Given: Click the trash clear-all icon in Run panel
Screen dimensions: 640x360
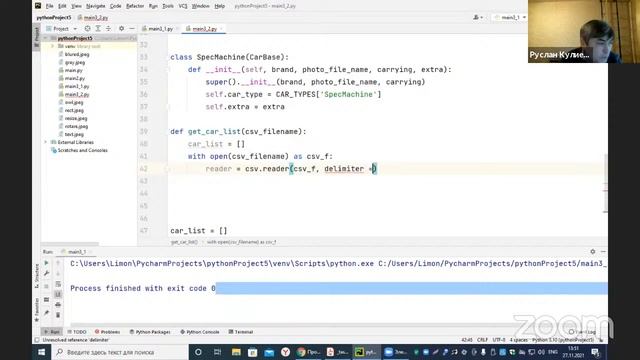Looking at the screenshot, I should tap(58, 315).
